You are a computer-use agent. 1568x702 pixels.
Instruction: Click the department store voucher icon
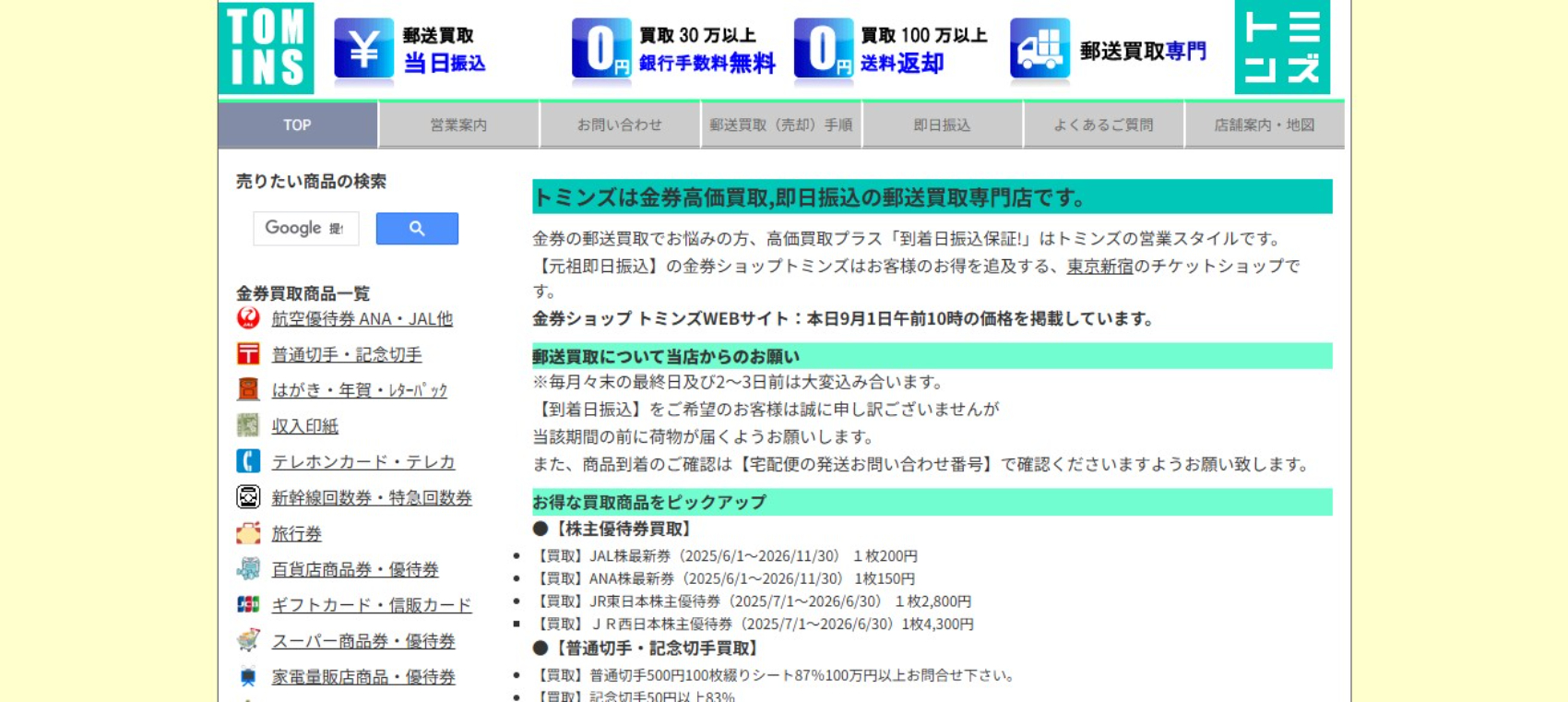[x=248, y=569]
